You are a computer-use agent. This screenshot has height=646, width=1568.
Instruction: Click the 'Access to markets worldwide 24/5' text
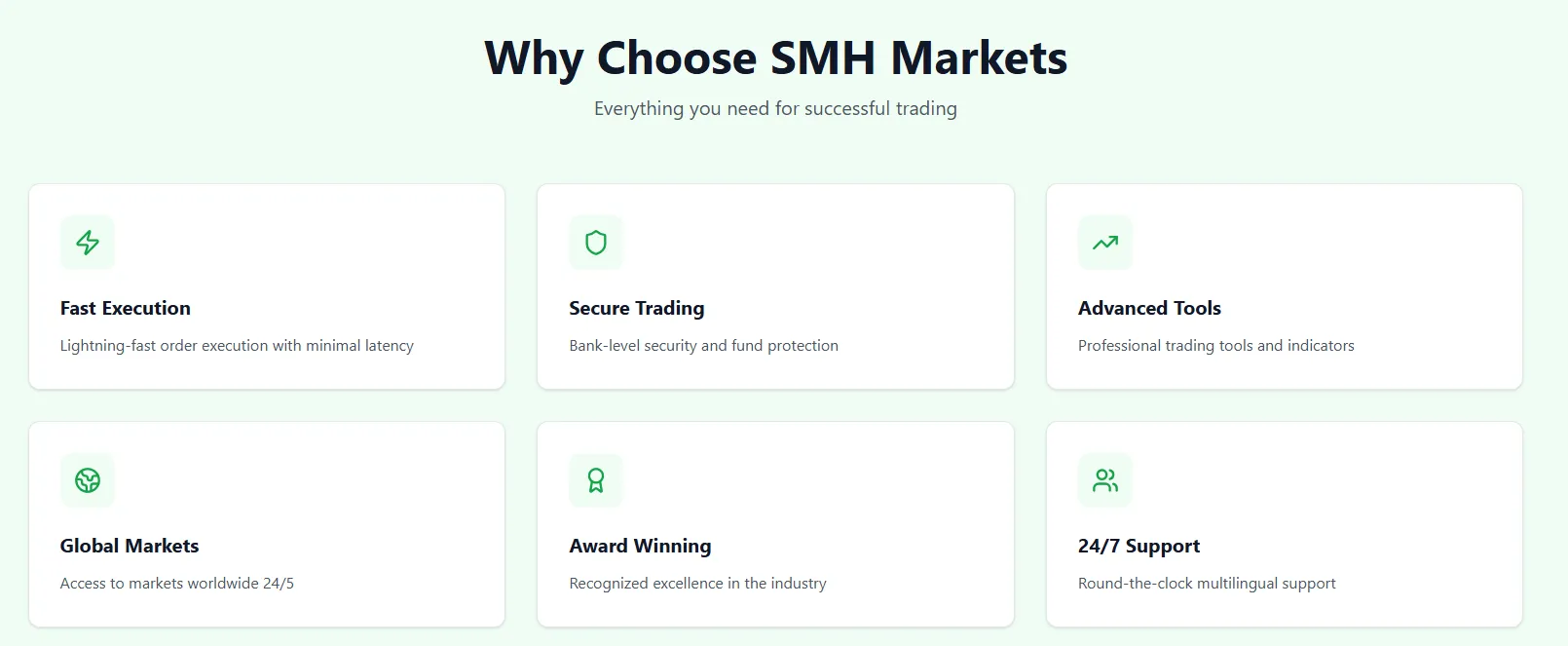pos(177,584)
